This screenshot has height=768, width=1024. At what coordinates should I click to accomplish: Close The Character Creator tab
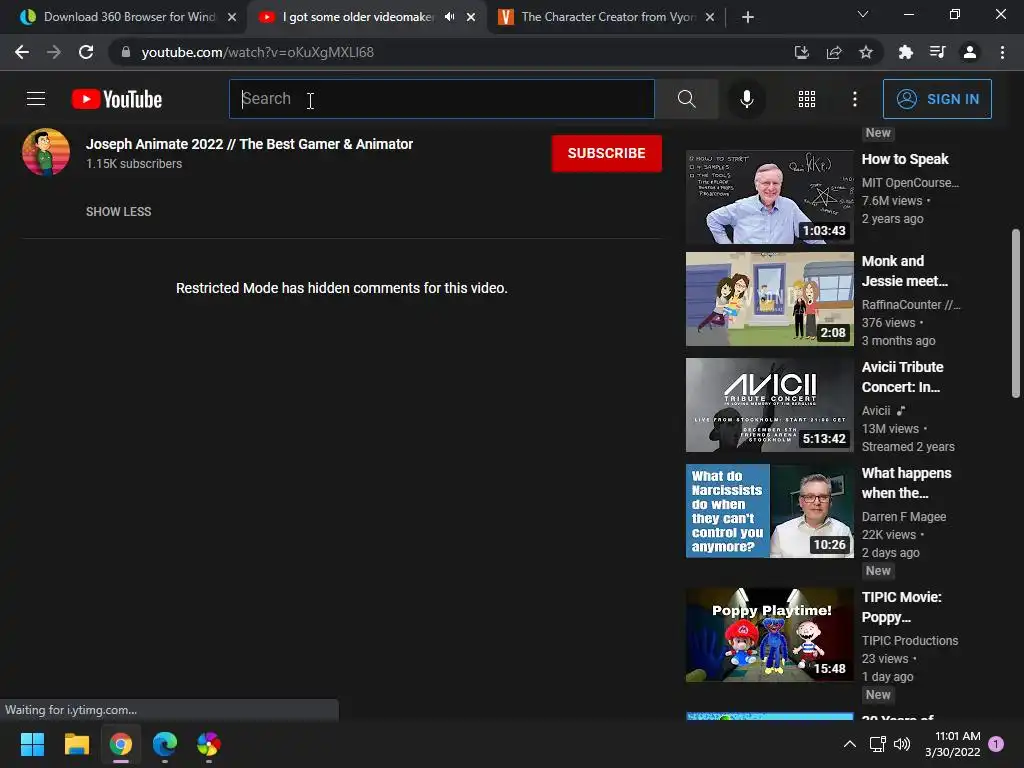710,17
